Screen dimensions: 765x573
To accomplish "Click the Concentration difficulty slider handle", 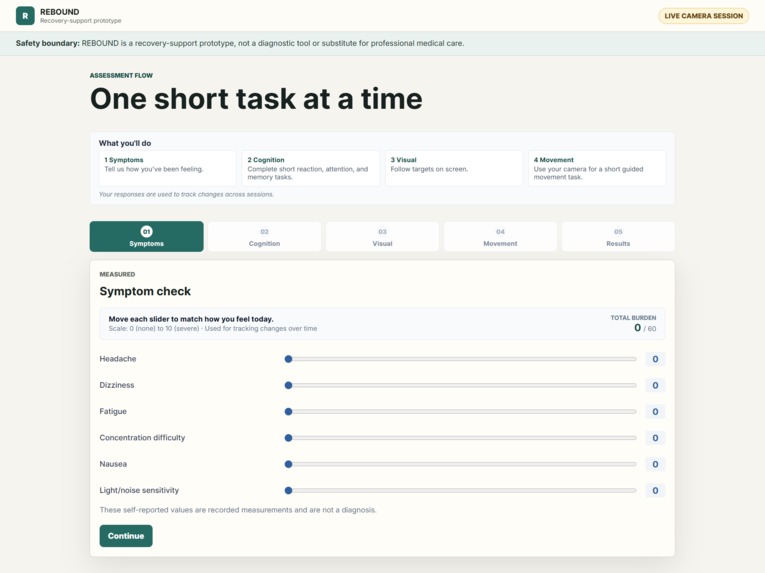I will (x=288, y=438).
